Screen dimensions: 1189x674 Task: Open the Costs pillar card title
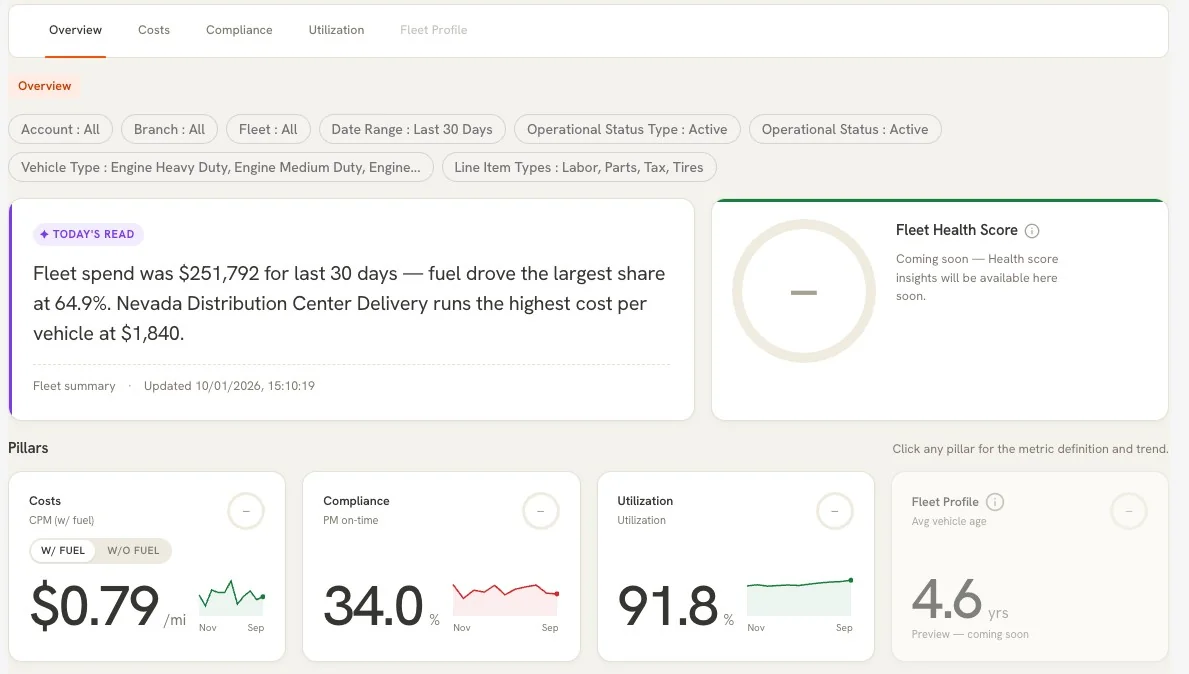click(45, 501)
